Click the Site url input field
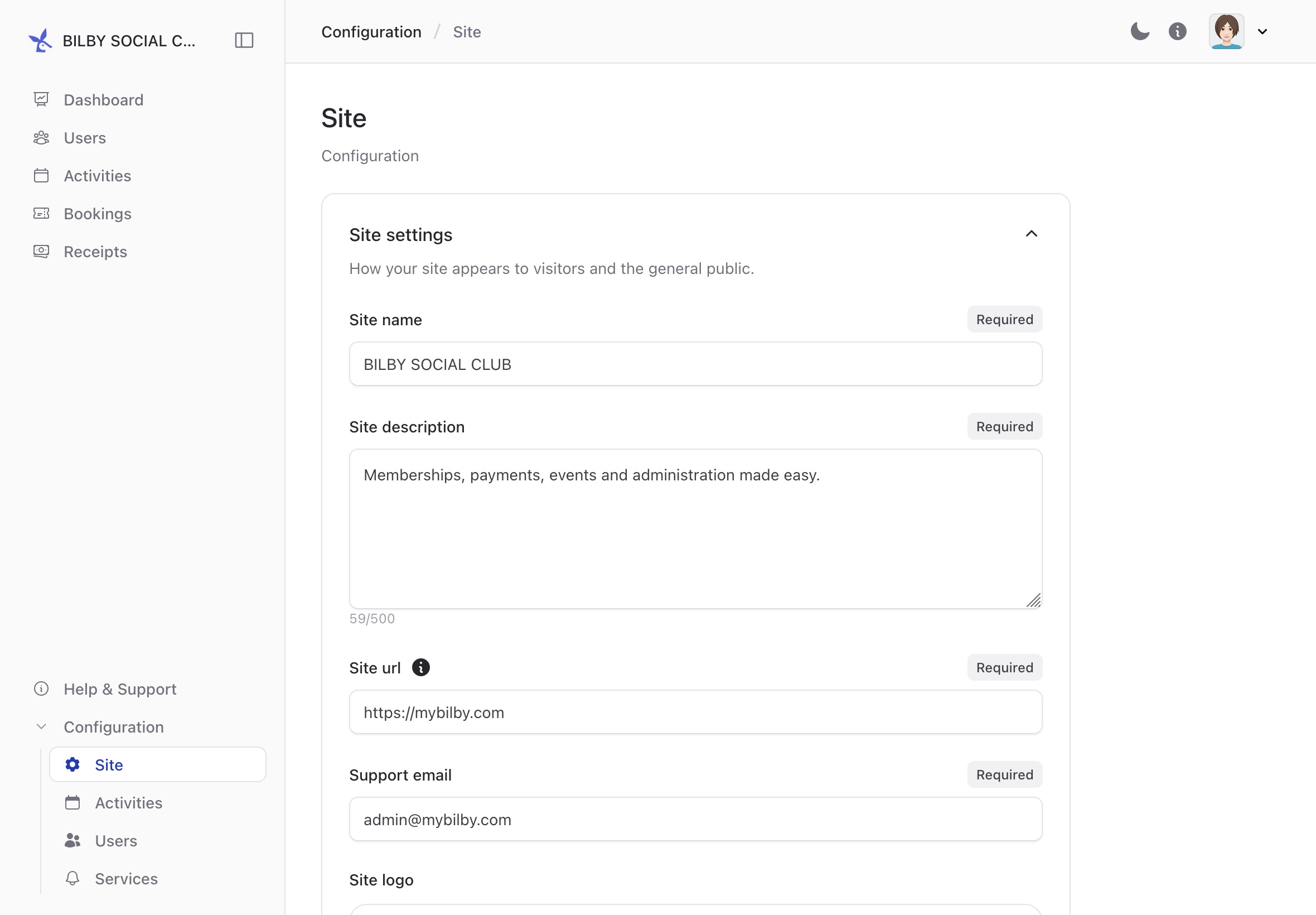1316x915 pixels. (x=695, y=712)
